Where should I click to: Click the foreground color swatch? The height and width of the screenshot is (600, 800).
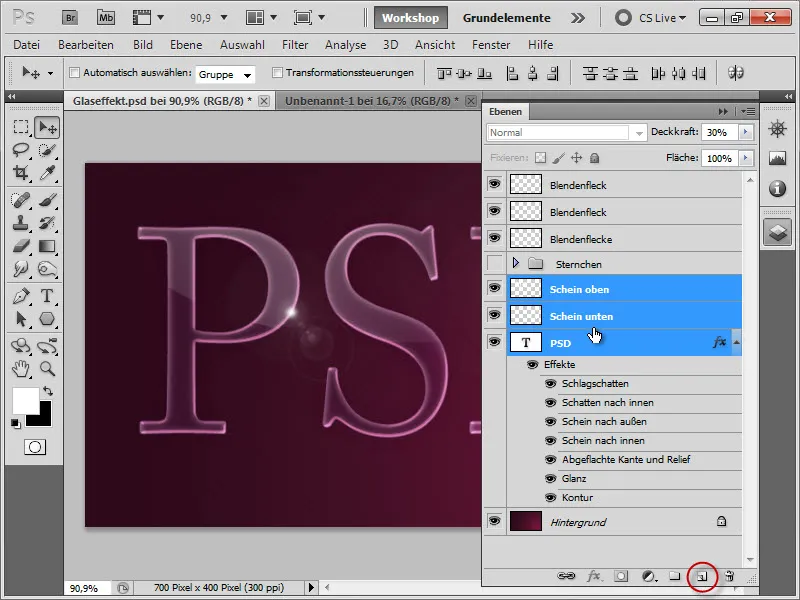26,401
